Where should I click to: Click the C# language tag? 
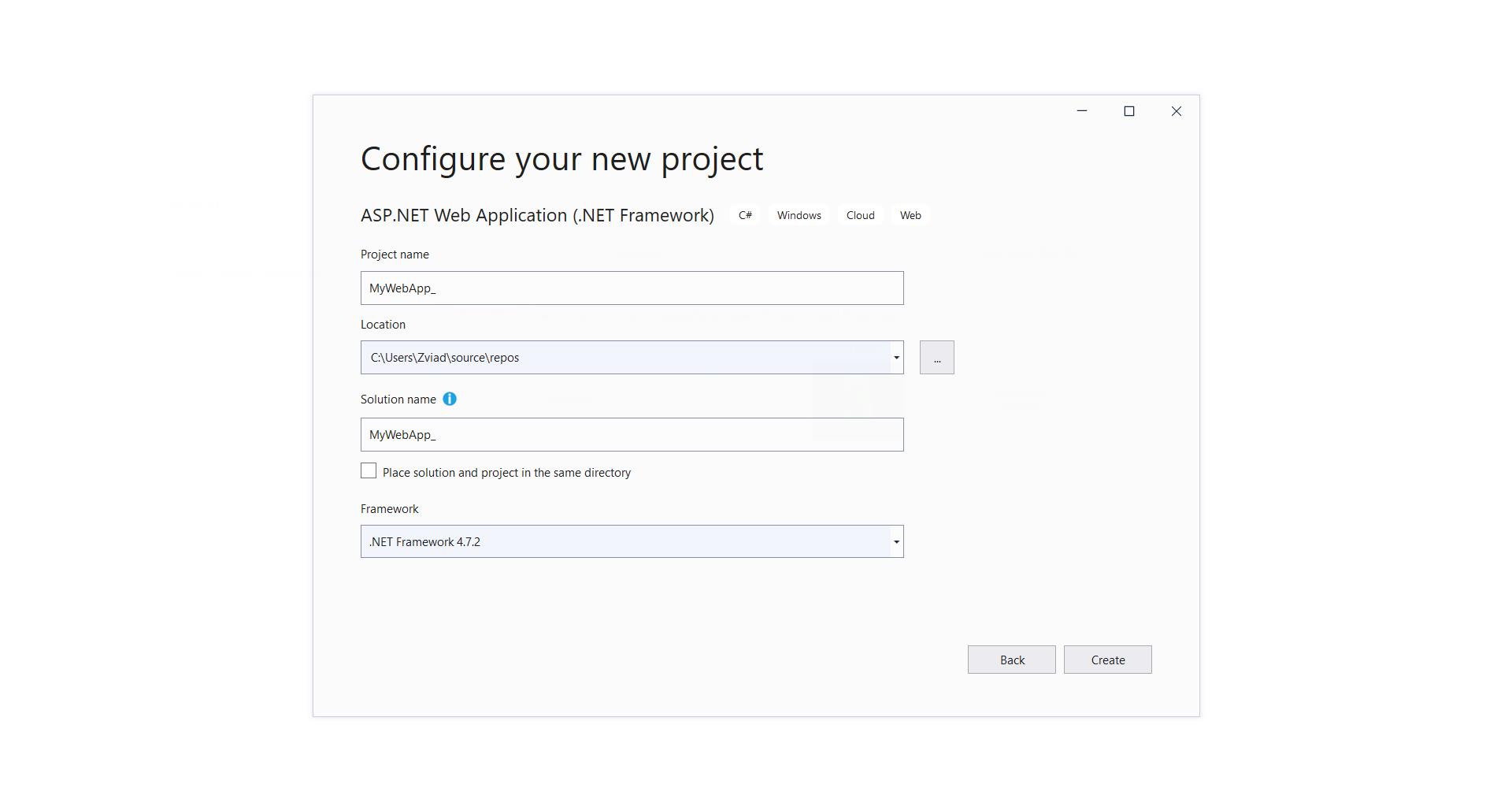click(x=745, y=216)
